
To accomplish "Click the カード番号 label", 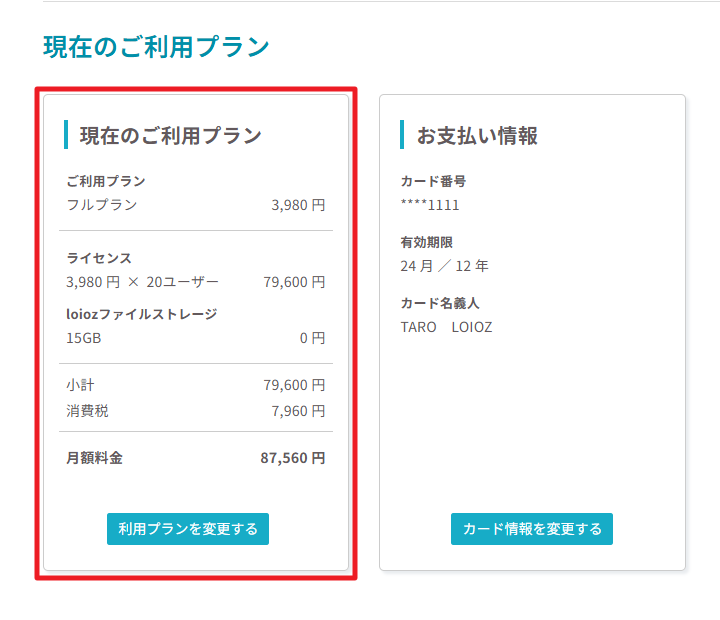I will [x=433, y=181].
